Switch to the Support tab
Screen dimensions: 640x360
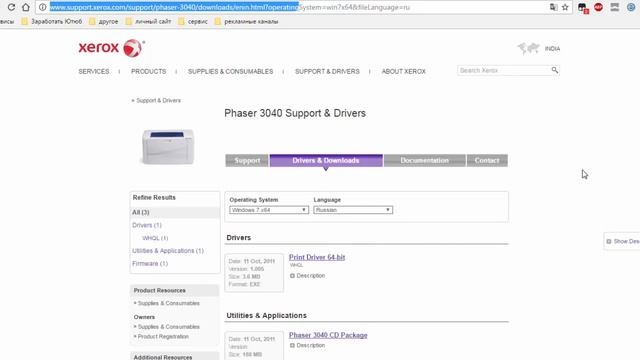tap(247, 160)
